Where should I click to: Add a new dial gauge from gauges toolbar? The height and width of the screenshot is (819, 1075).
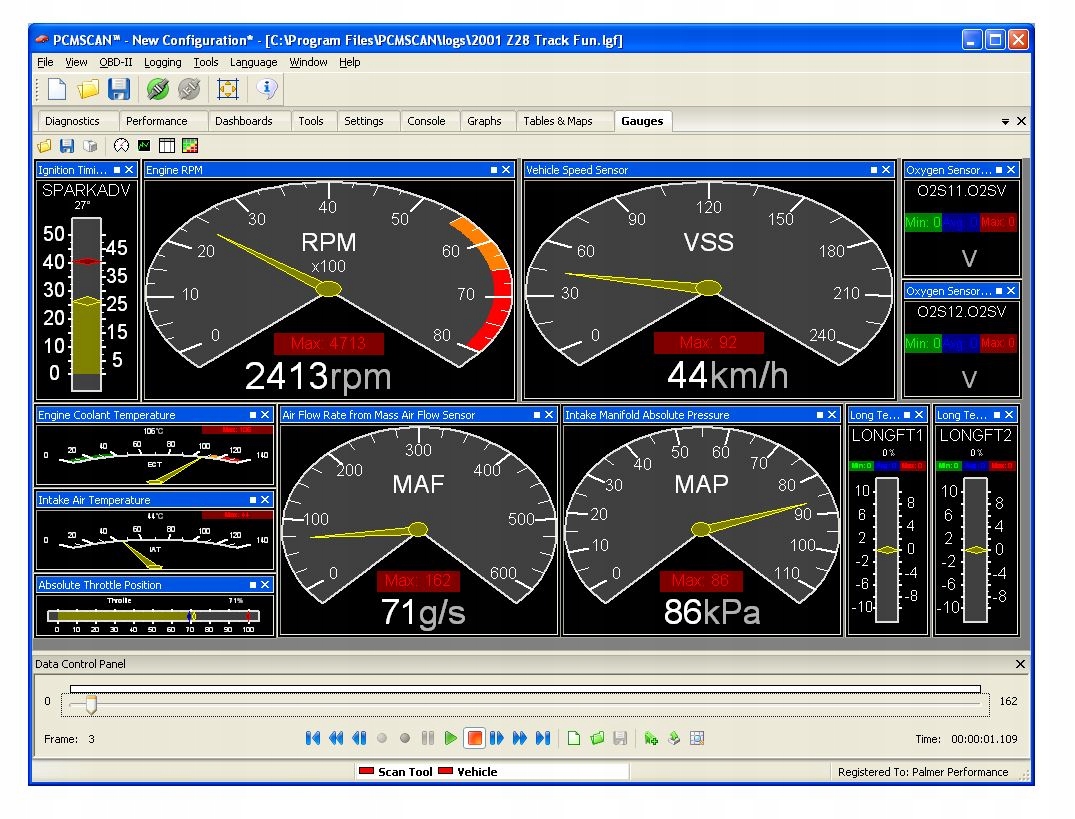122,146
